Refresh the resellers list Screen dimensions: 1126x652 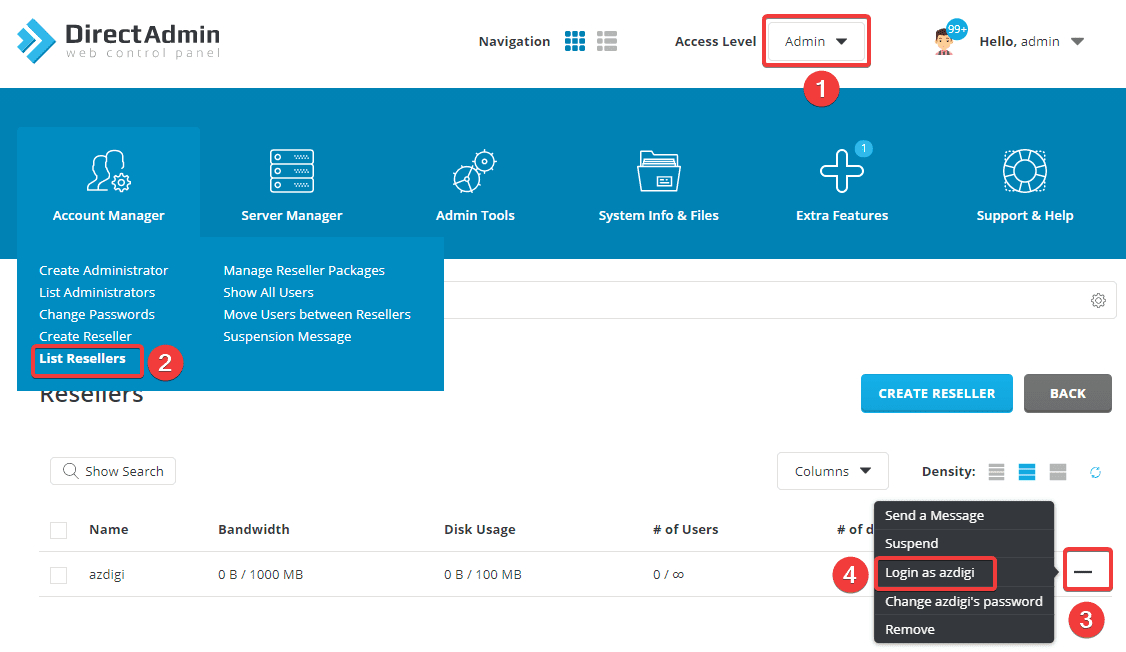coord(1095,471)
